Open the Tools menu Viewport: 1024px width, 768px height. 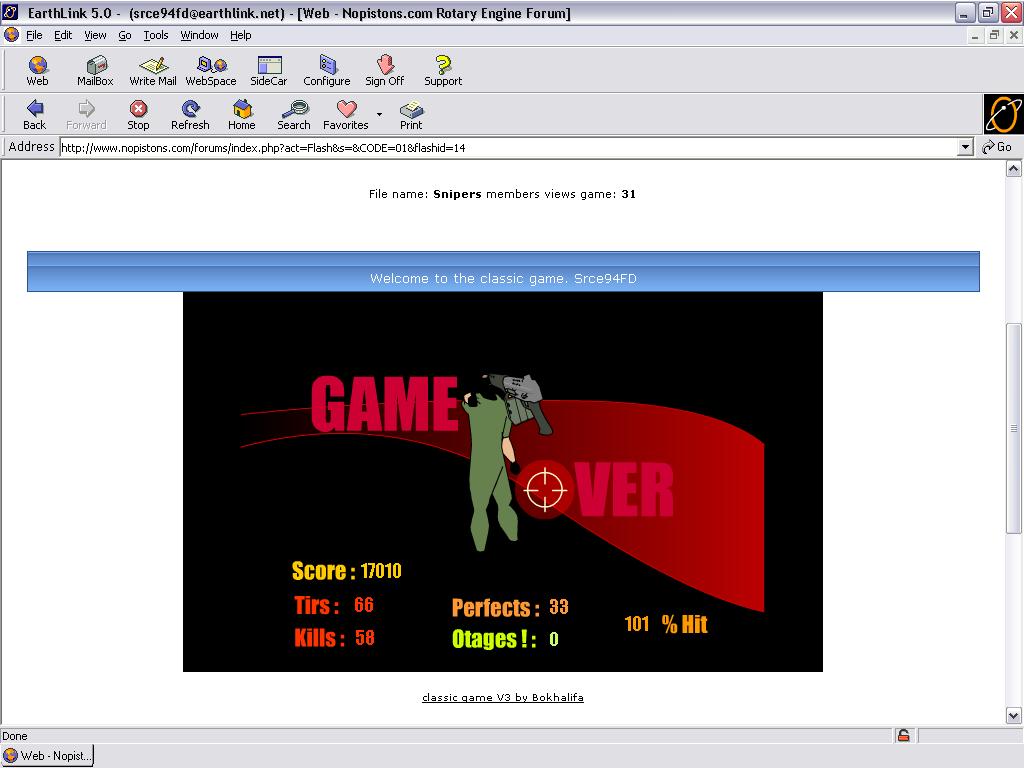[156, 35]
